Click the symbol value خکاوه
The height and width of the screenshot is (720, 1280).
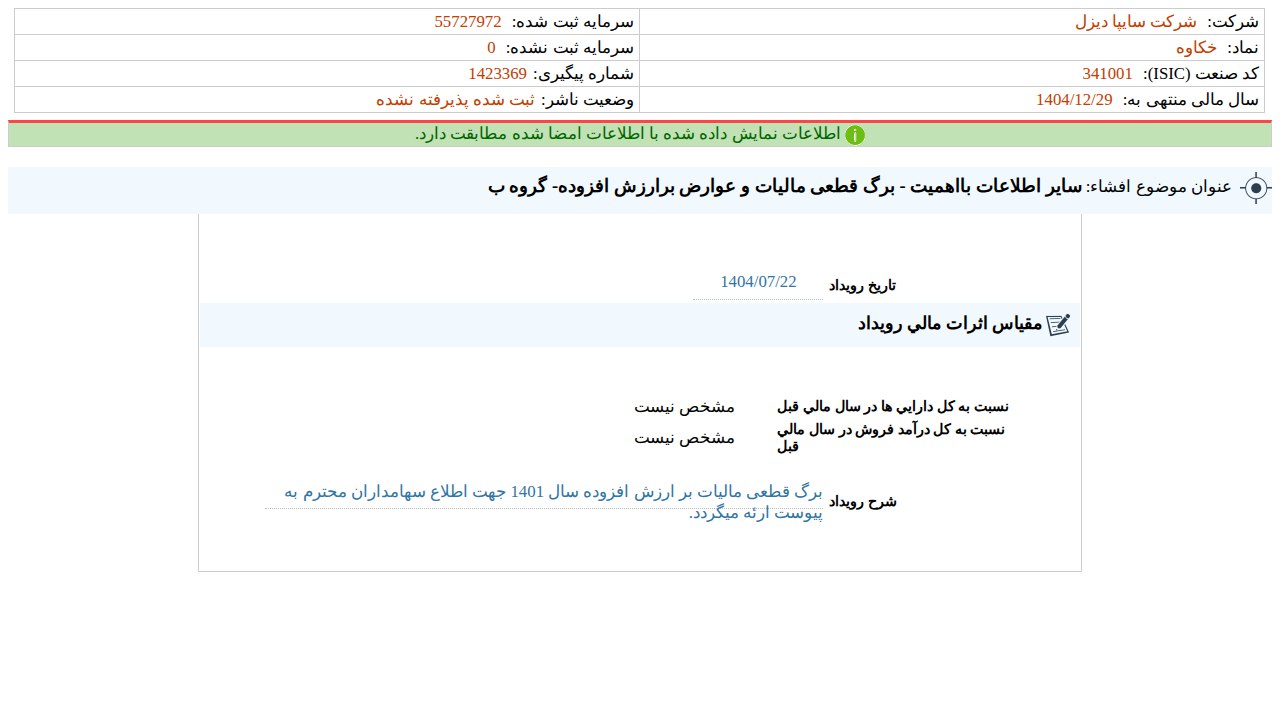[1196, 48]
